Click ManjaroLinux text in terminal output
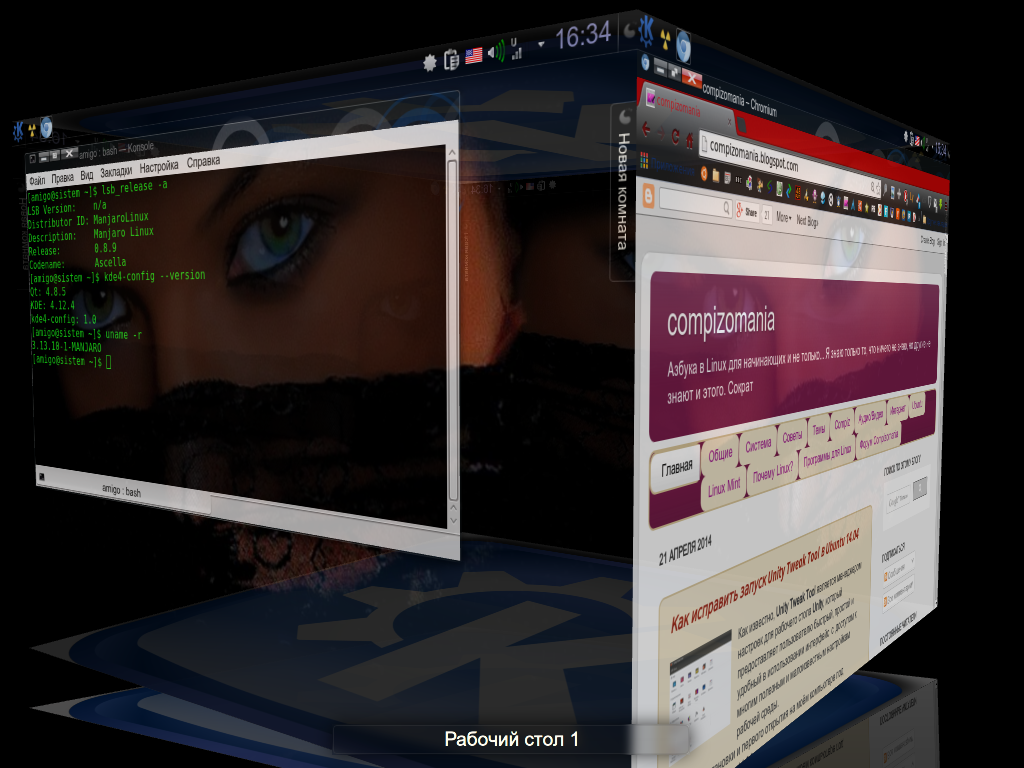 click(121, 217)
